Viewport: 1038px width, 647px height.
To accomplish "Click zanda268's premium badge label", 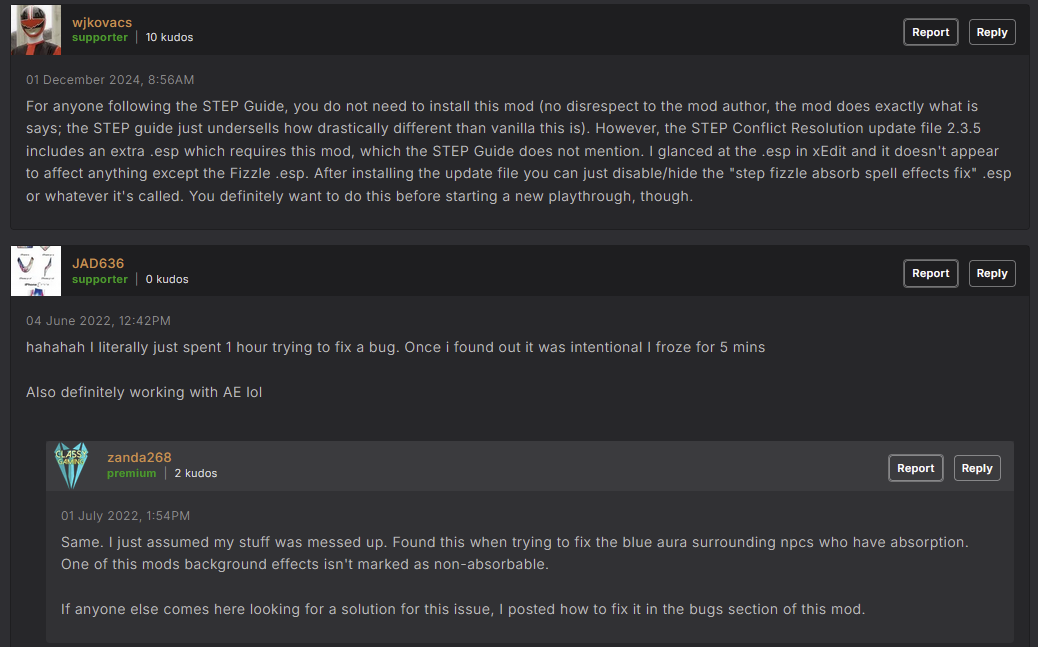I will tap(131, 473).
